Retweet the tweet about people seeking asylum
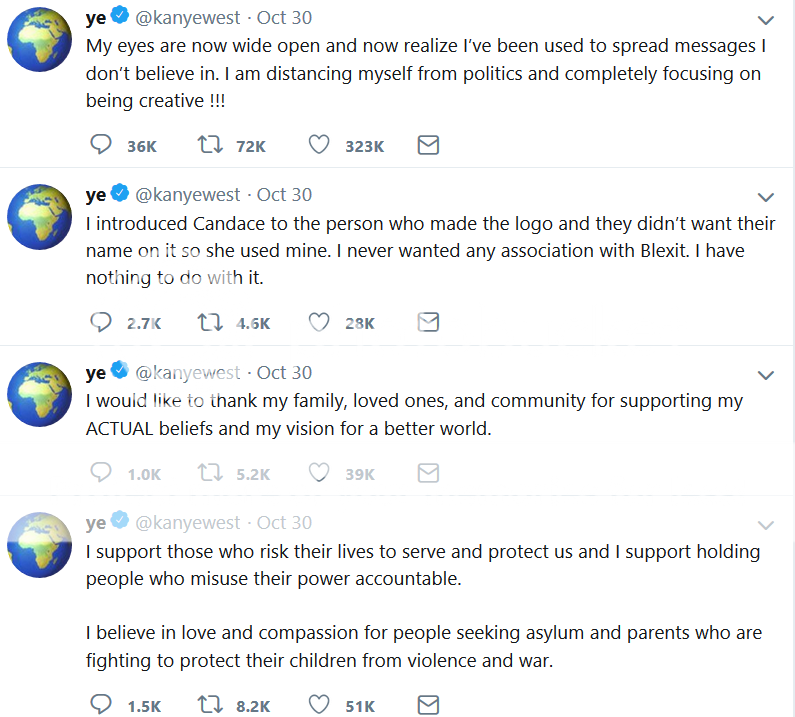The width and height of the screenshot is (795, 717). tap(210, 704)
